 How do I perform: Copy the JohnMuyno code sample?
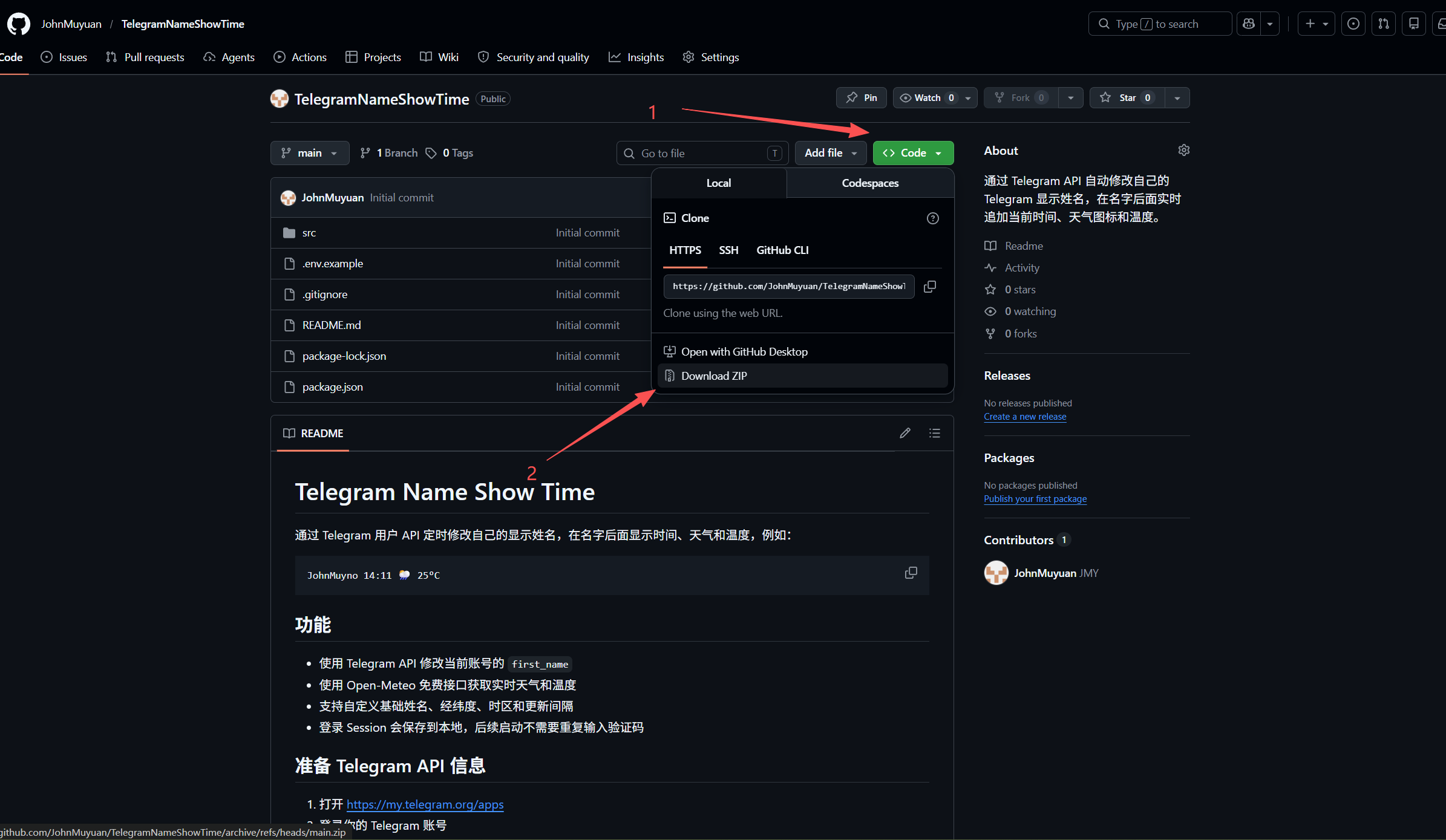tap(911, 573)
